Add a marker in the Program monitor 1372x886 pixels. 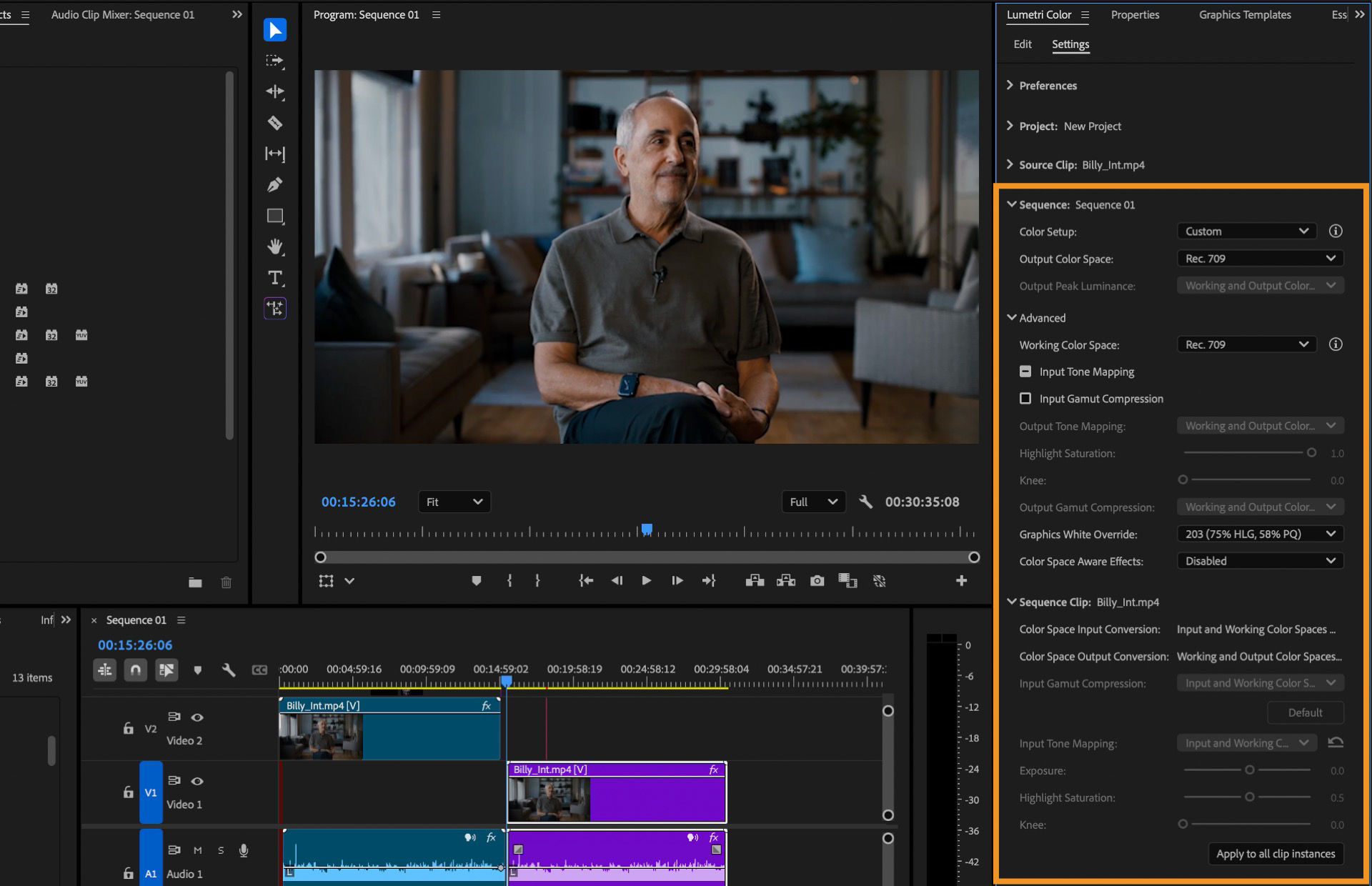477,580
